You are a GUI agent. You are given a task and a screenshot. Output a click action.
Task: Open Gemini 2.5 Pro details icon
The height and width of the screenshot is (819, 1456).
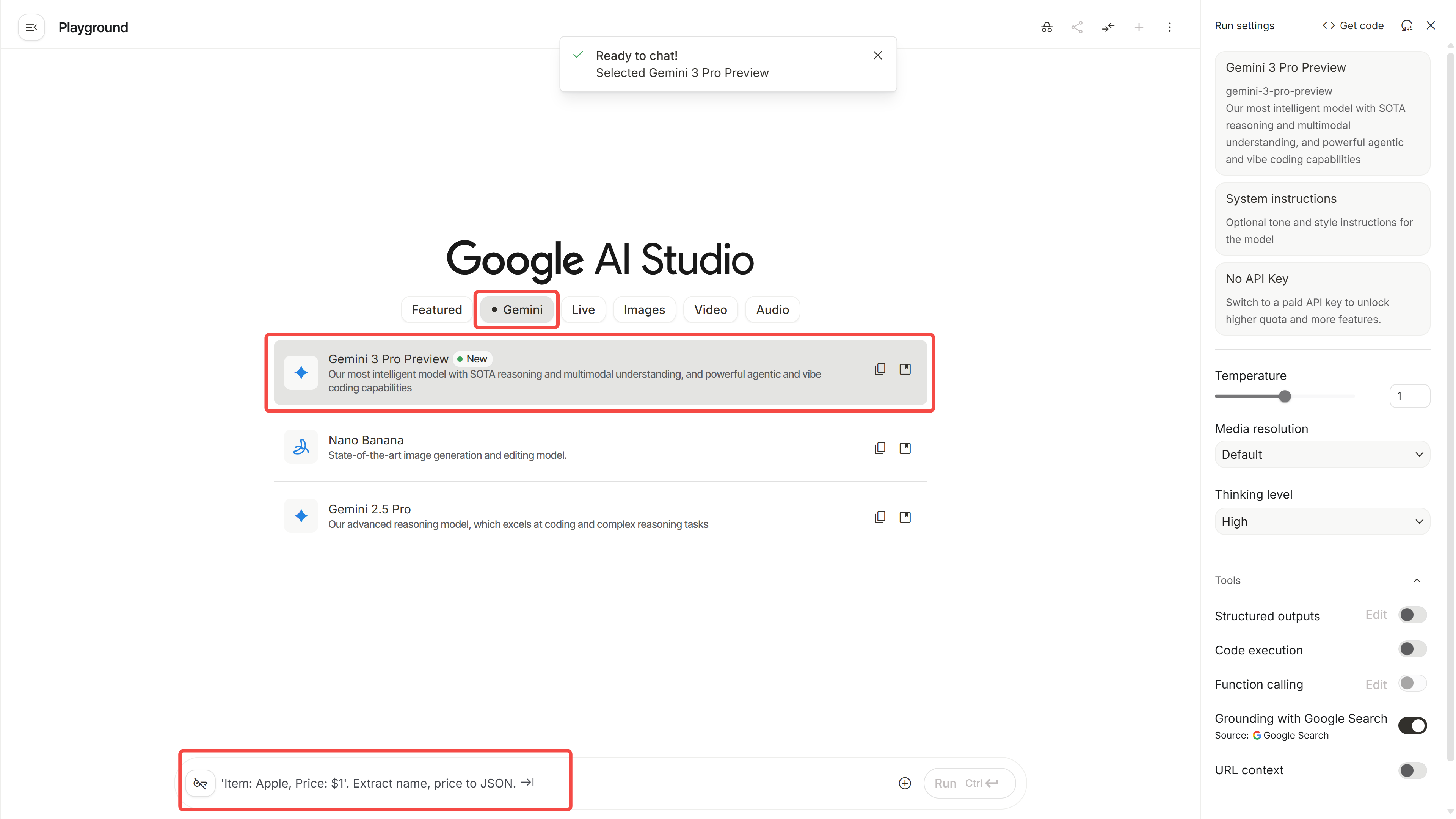pos(905,517)
